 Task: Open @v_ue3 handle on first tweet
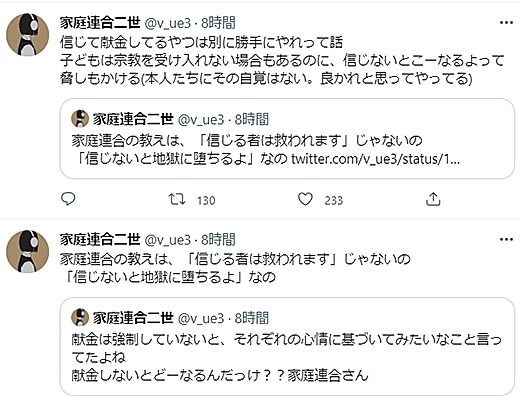(x=168, y=23)
